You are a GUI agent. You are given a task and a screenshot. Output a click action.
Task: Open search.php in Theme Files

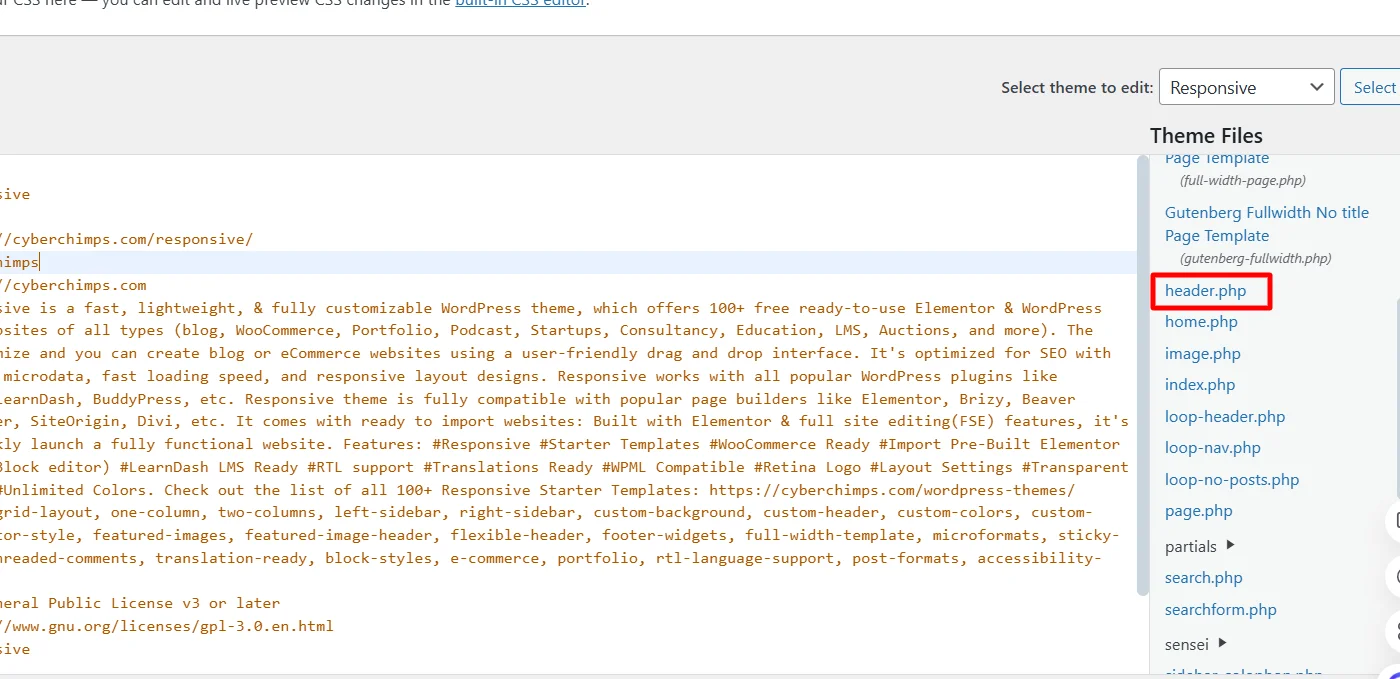point(1204,578)
